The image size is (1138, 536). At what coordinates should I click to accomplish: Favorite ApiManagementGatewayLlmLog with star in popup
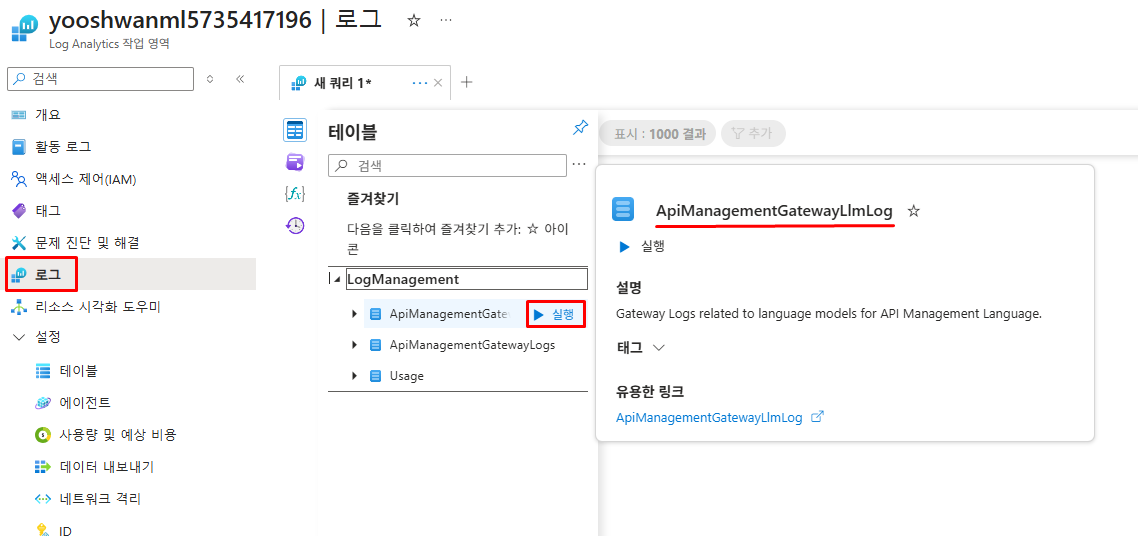[914, 211]
